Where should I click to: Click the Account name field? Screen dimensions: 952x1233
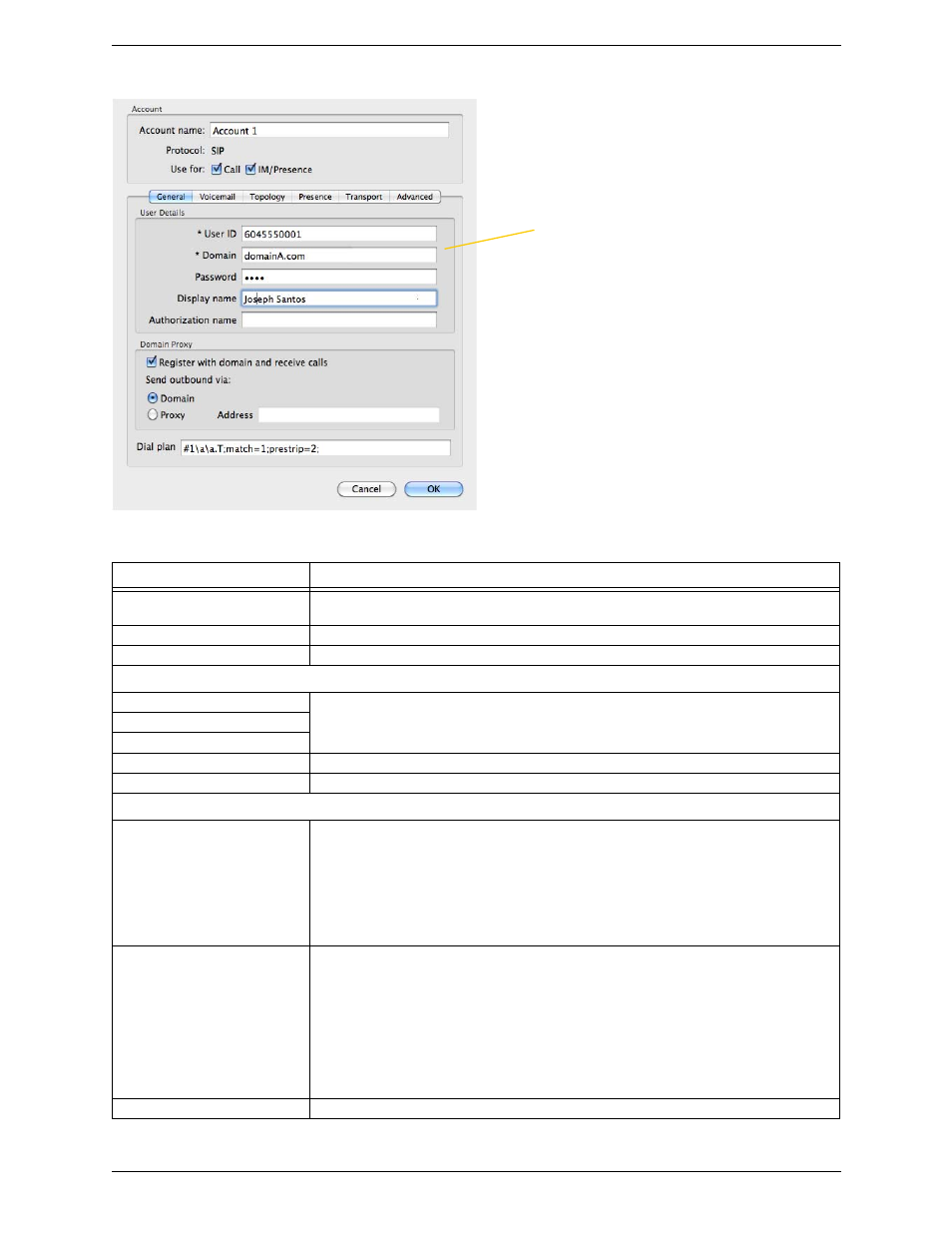[329, 131]
